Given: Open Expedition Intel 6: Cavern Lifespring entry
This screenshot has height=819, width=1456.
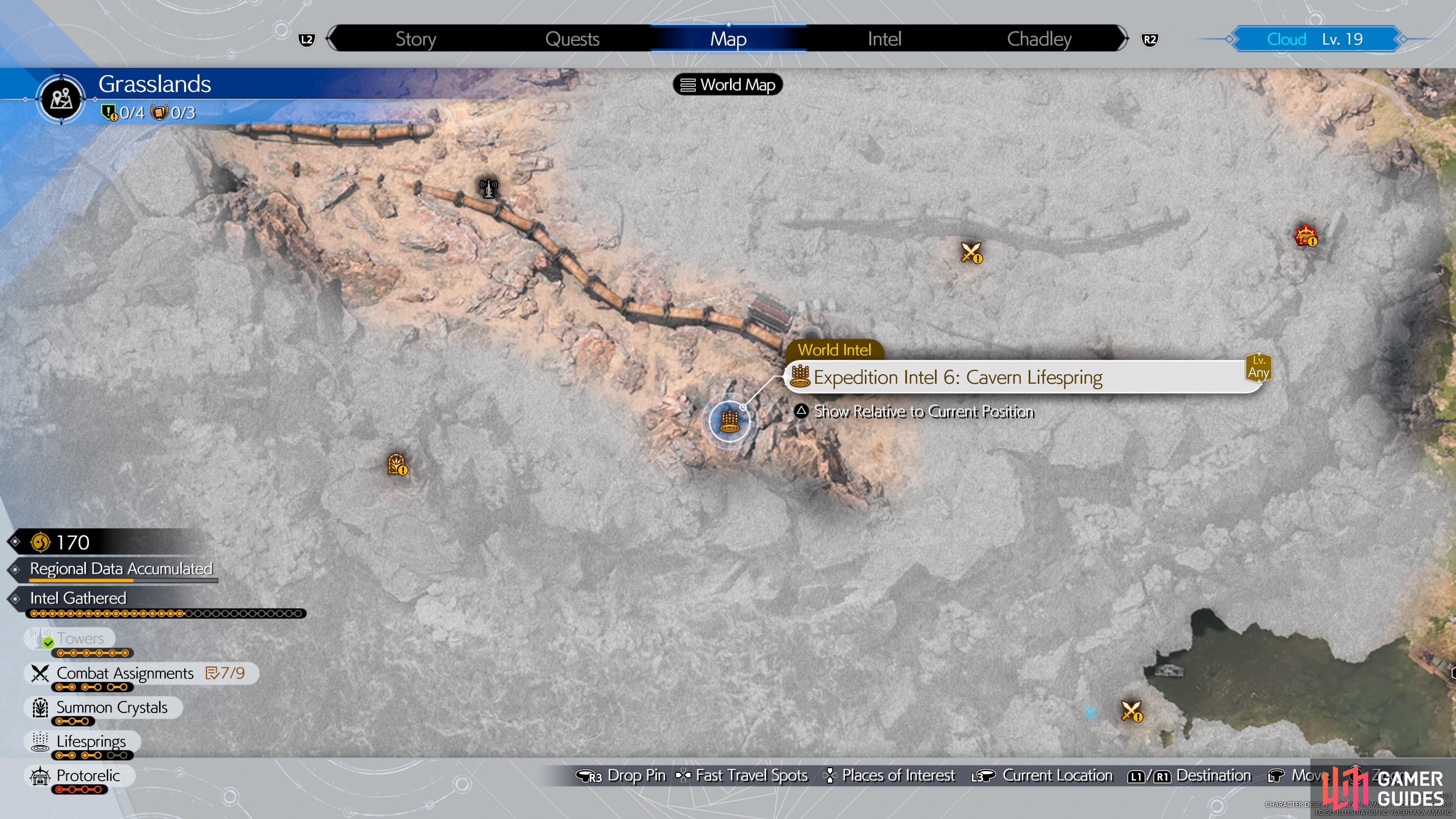Looking at the screenshot, I should point(1023,377).
